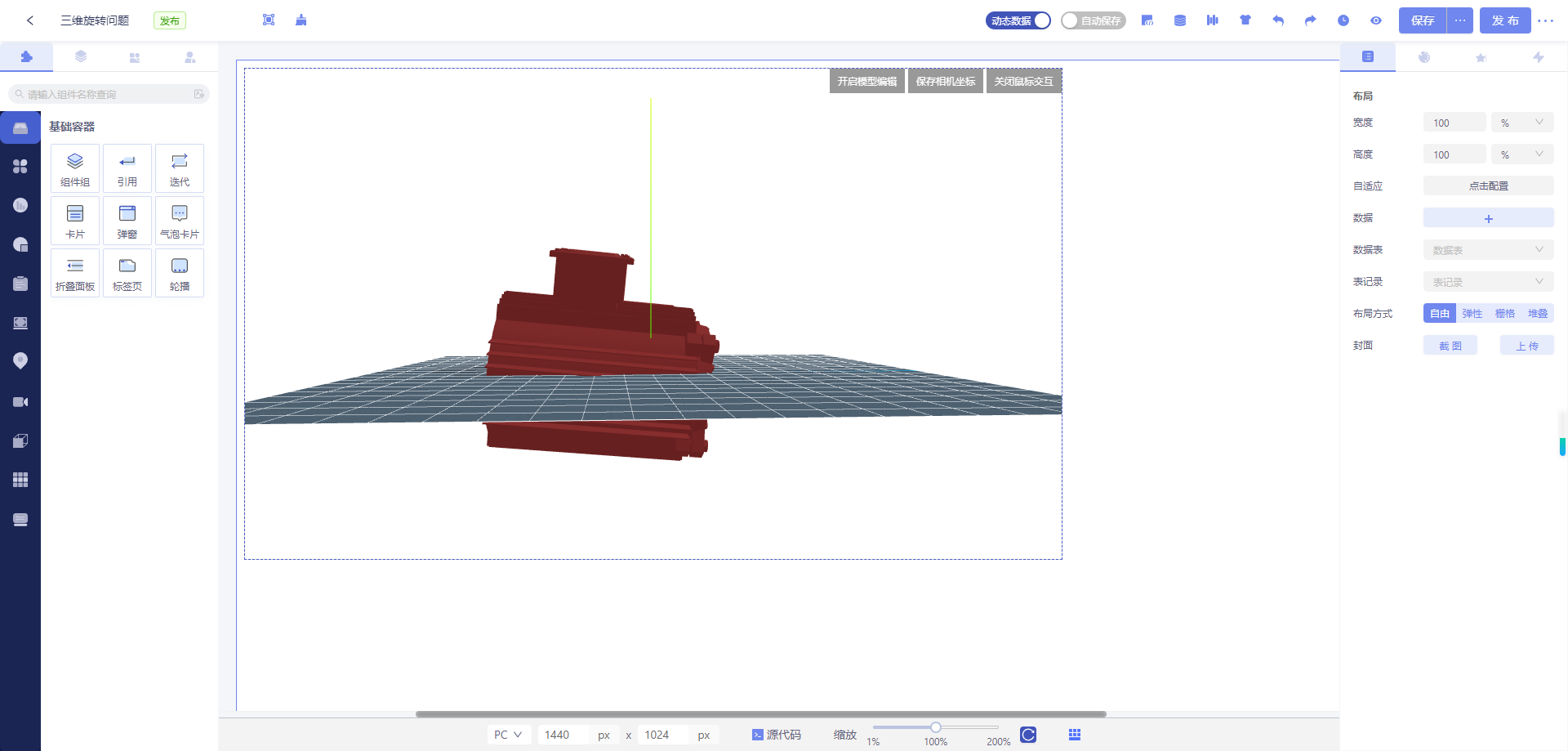This screenshot has height=751, width=1568.
Task: Select the map pin sidebar category
Action: coord(20,361)
